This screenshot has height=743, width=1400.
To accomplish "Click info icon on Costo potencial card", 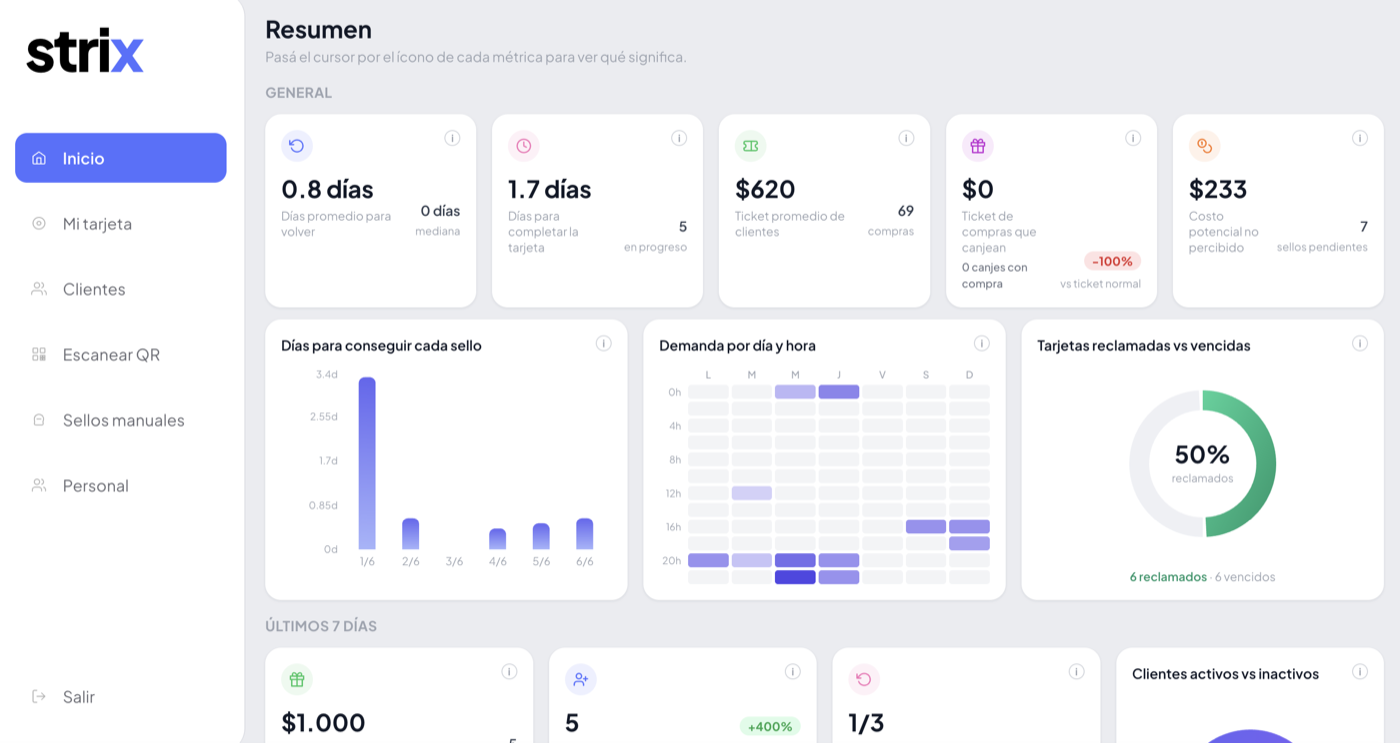I will click(1360, 138).
